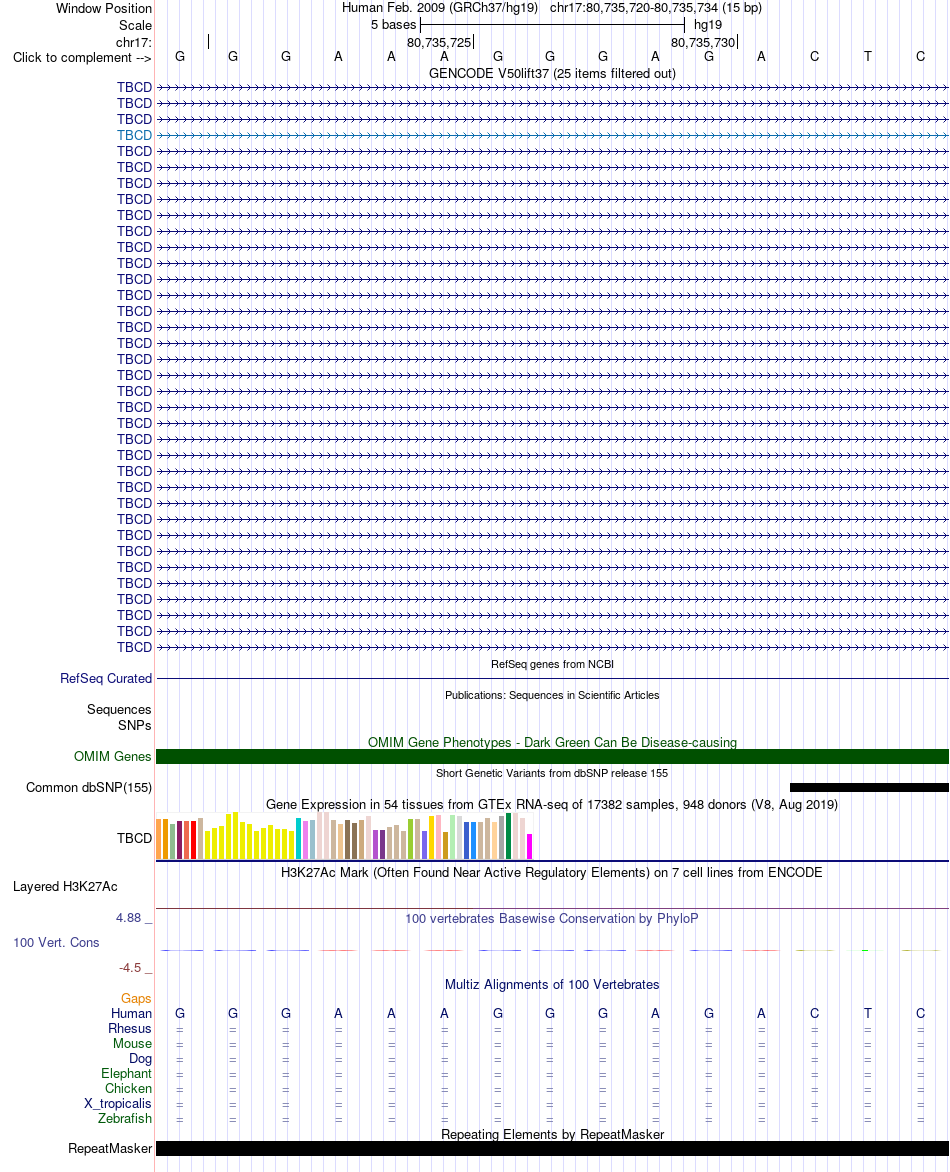Click the 80,735,730 ruler position marker
Viewport: 950px width, 1172px height.
click(703, 43)
